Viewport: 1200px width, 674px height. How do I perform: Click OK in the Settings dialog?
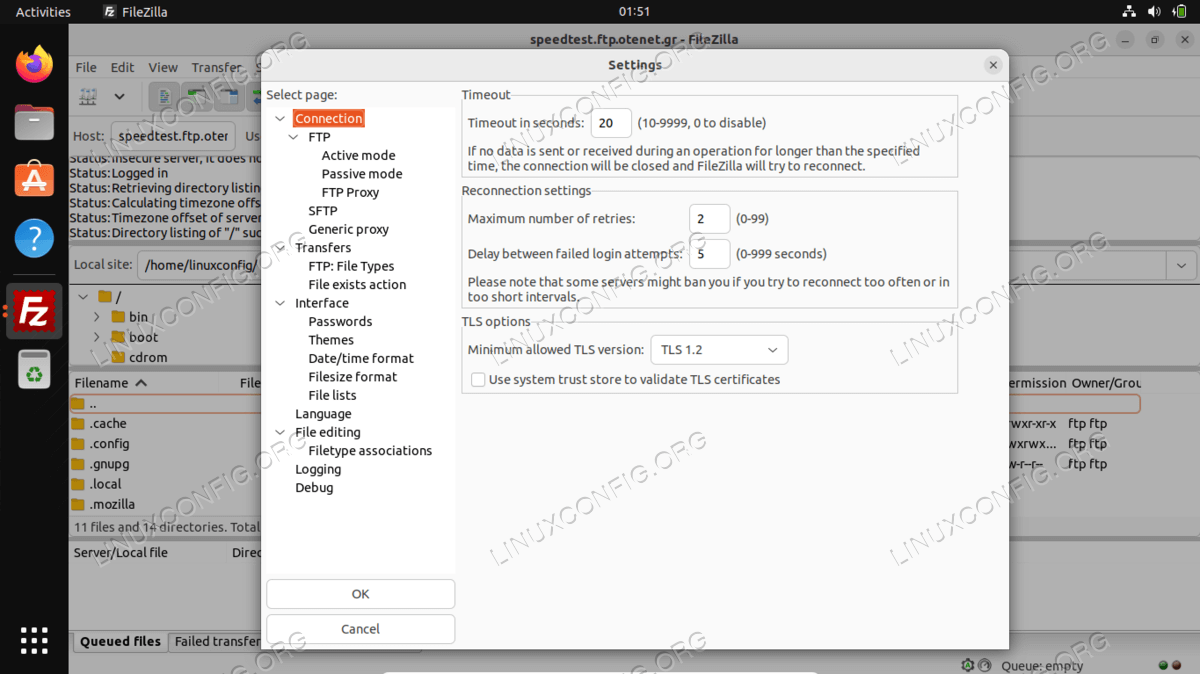[360, 594]
